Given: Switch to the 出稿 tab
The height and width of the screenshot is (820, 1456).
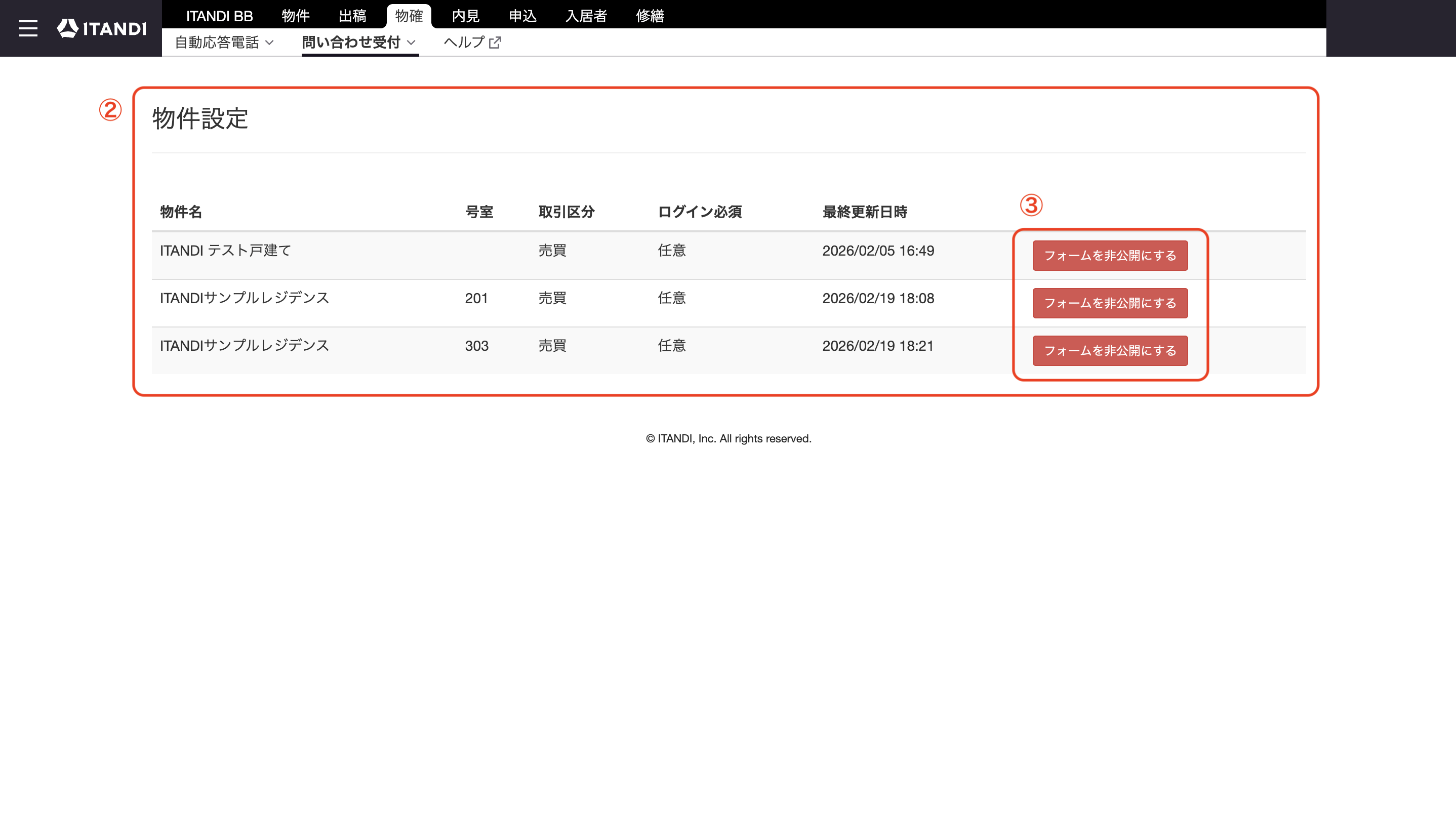Looking at the screenshot, I should click(x=352, y=16).
